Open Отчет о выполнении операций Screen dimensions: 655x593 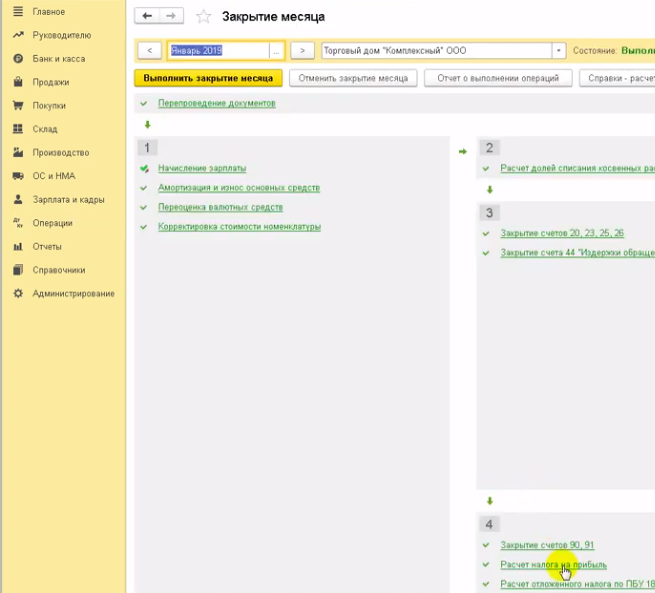click(x=498, y=77)
